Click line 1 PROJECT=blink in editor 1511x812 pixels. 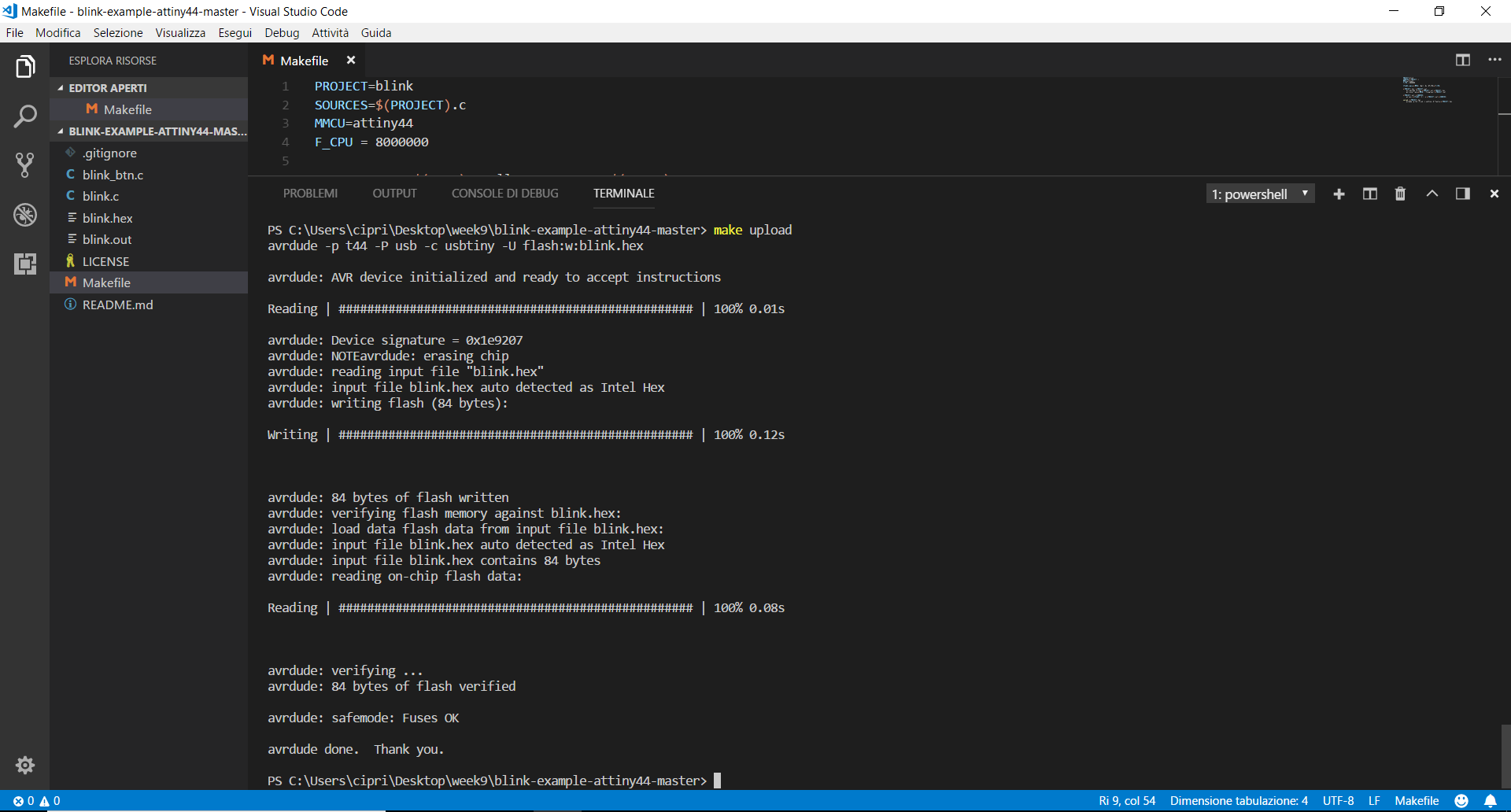point(364,86)
